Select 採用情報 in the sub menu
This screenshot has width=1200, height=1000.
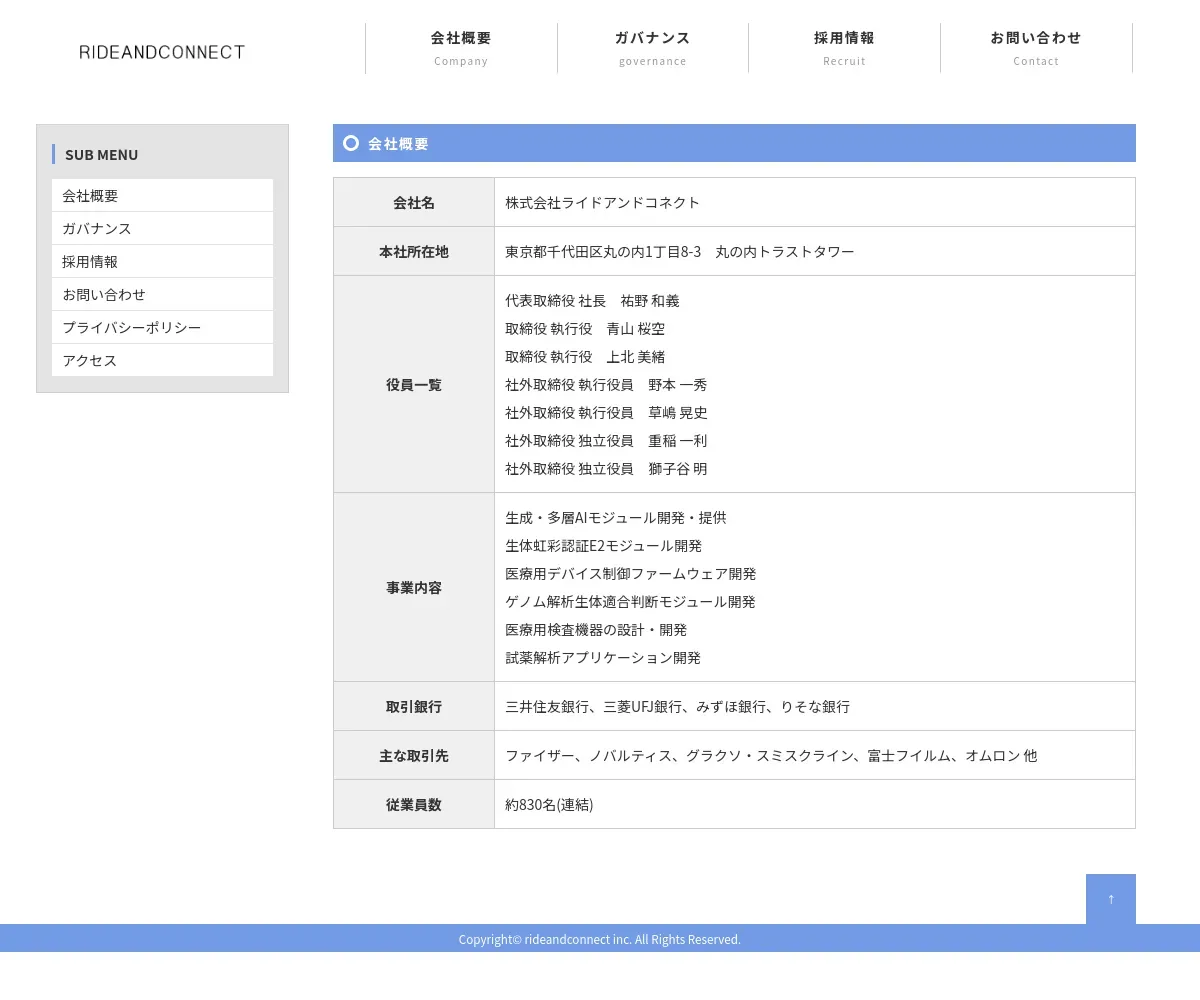click(x=162, y=261)
